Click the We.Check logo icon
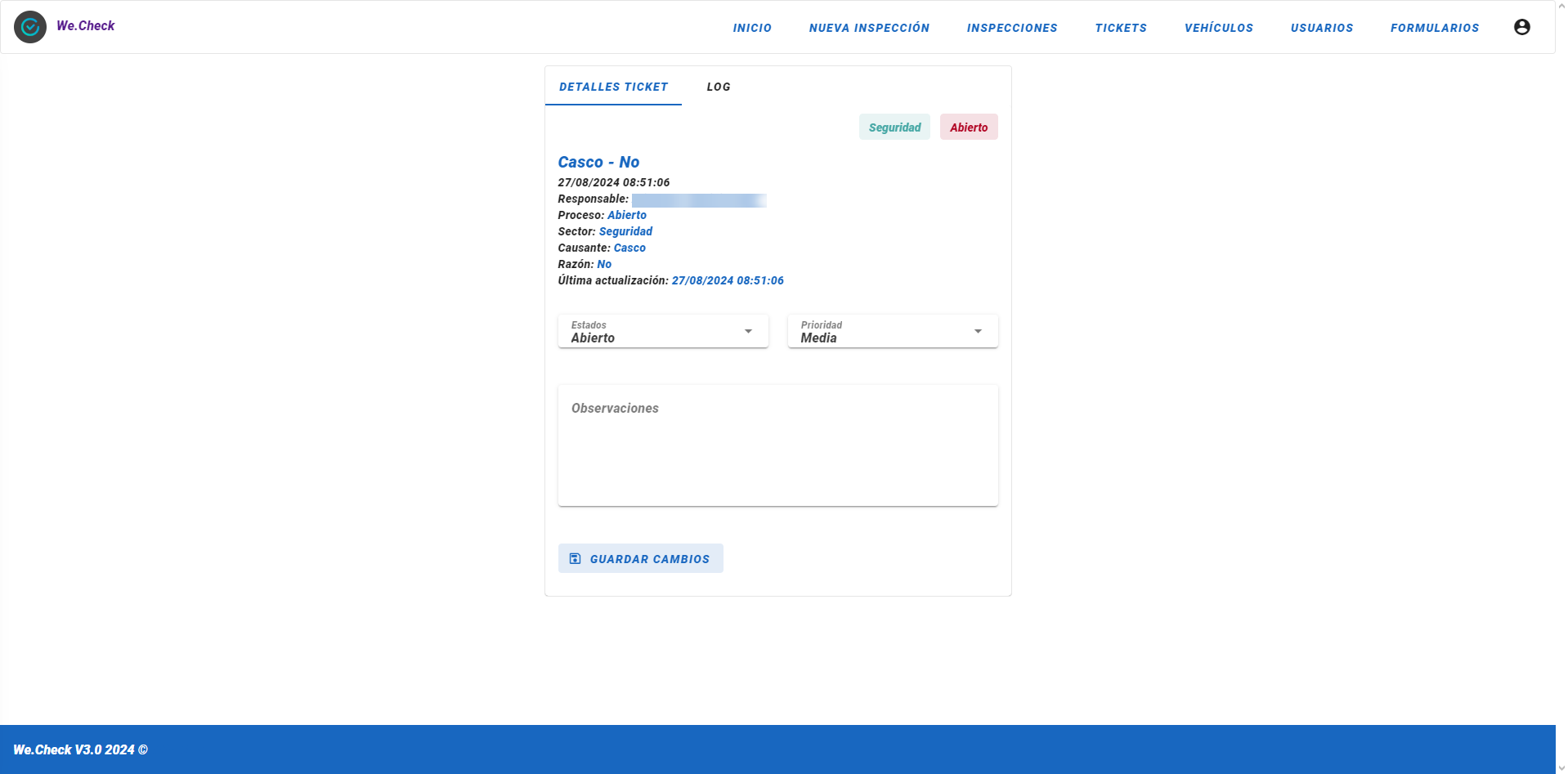This screenshot has width=1568, height=774. [x=30, y=27]
